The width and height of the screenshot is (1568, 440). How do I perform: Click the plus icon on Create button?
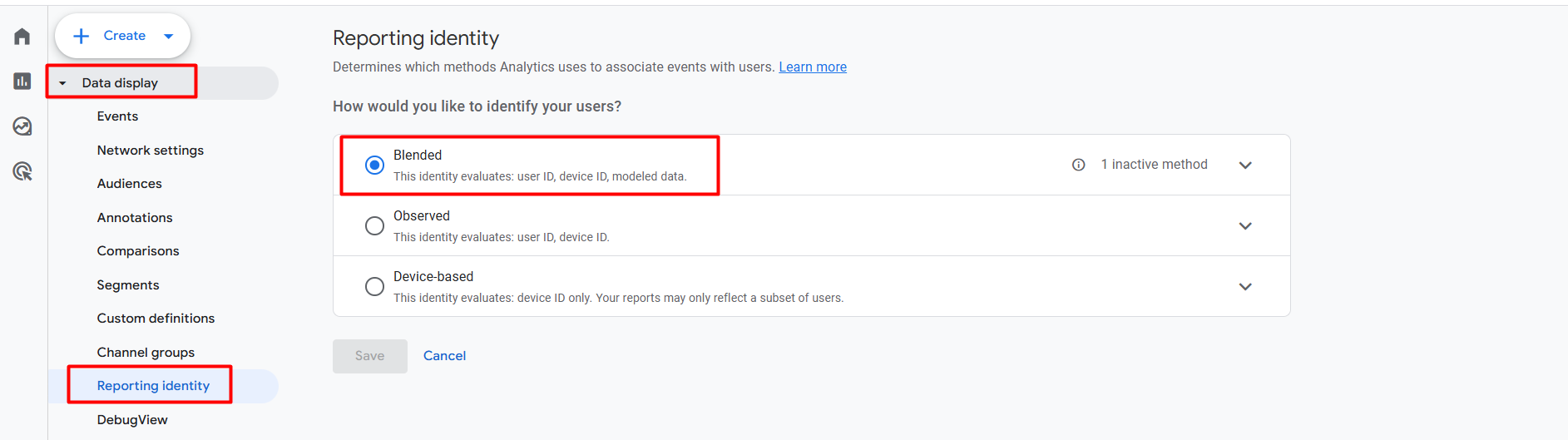(82, 36)
